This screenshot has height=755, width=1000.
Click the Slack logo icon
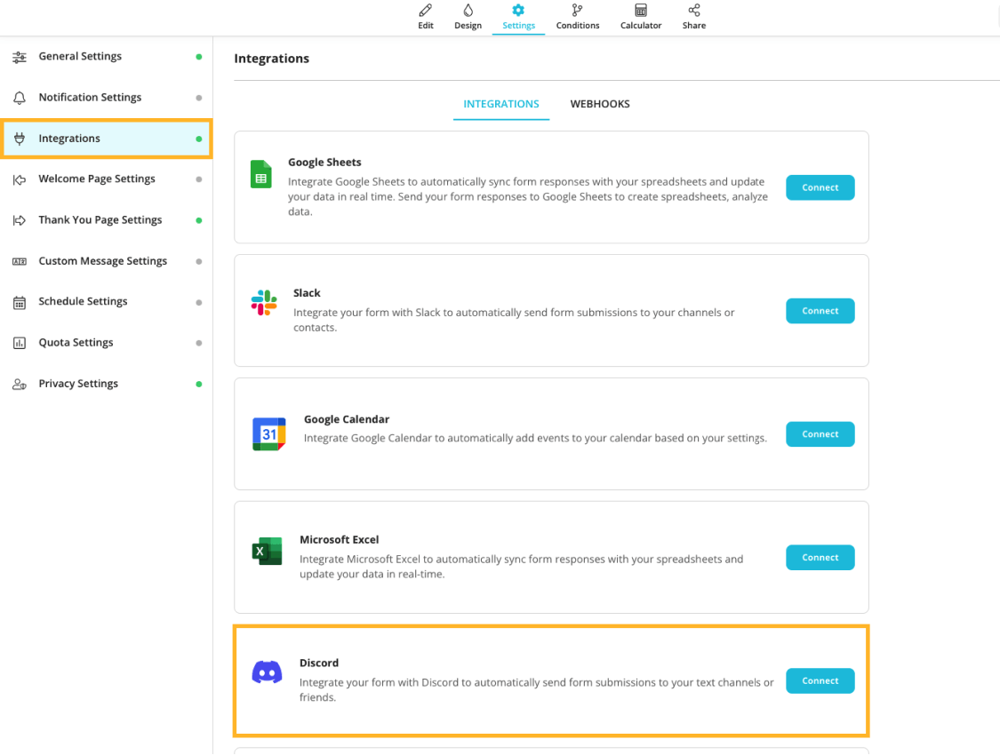click(x=264, y=303)
